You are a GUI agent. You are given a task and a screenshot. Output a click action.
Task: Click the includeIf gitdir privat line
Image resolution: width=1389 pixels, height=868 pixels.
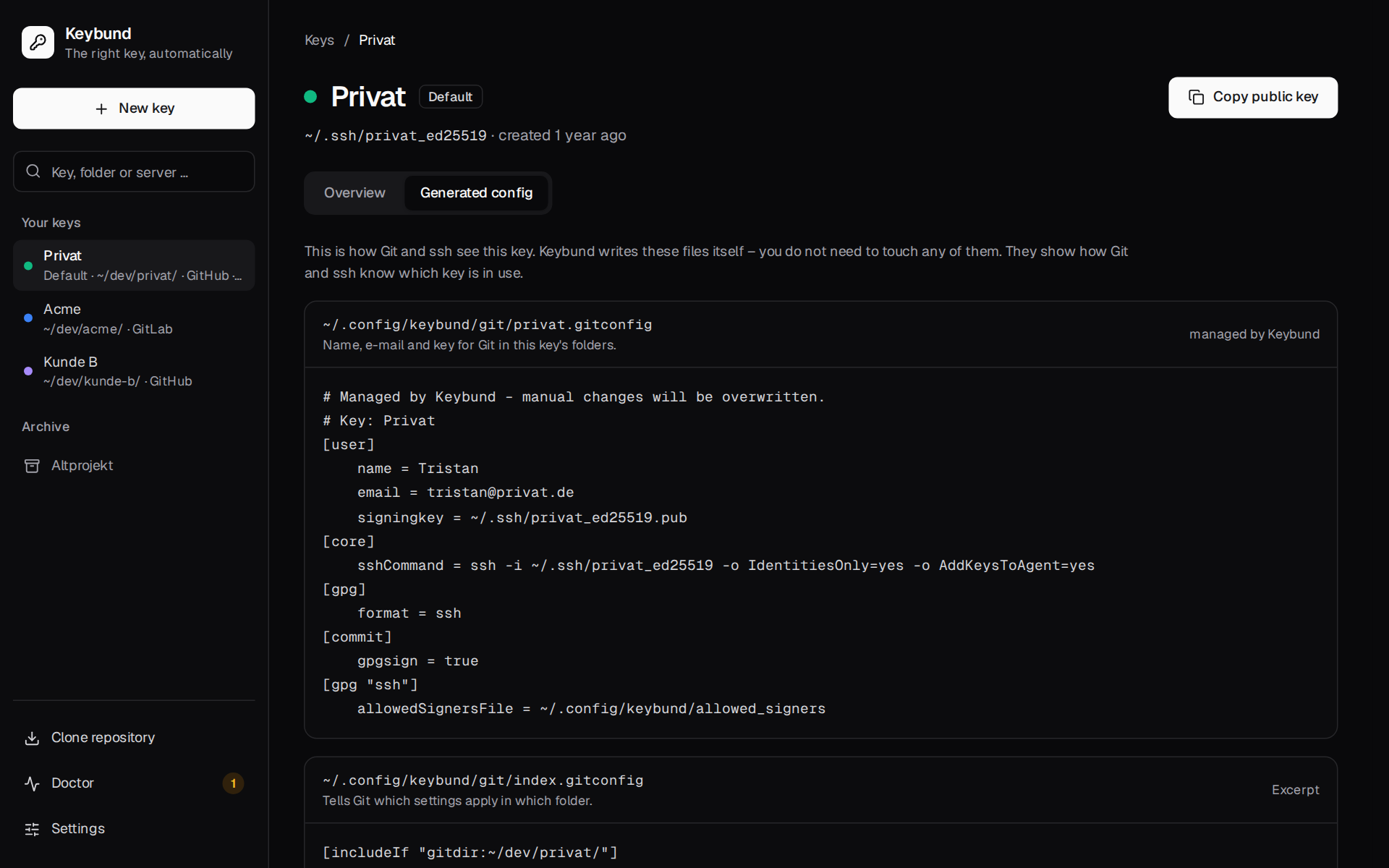[470, 853]
